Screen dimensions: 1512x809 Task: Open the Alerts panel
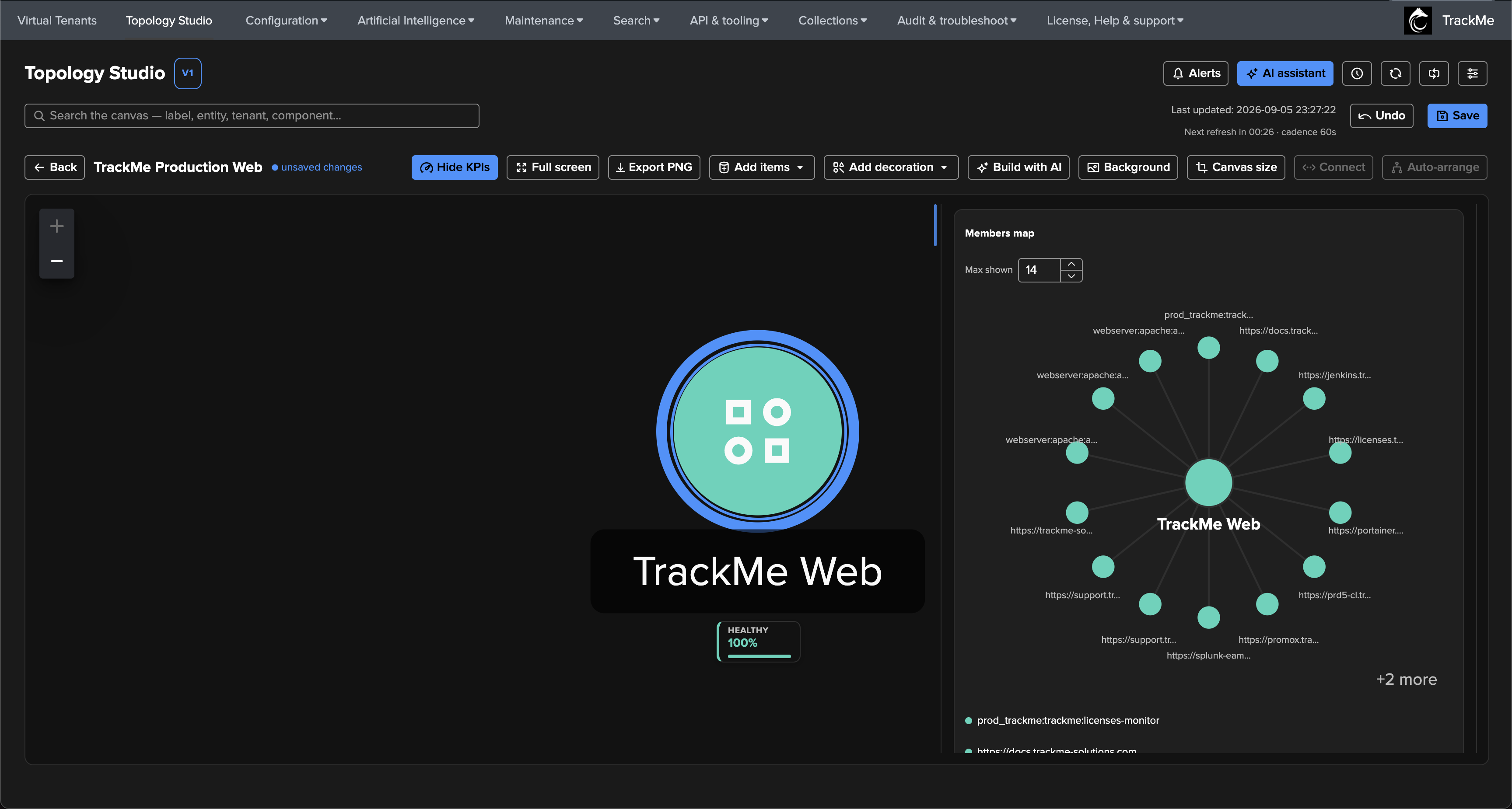1196,73
